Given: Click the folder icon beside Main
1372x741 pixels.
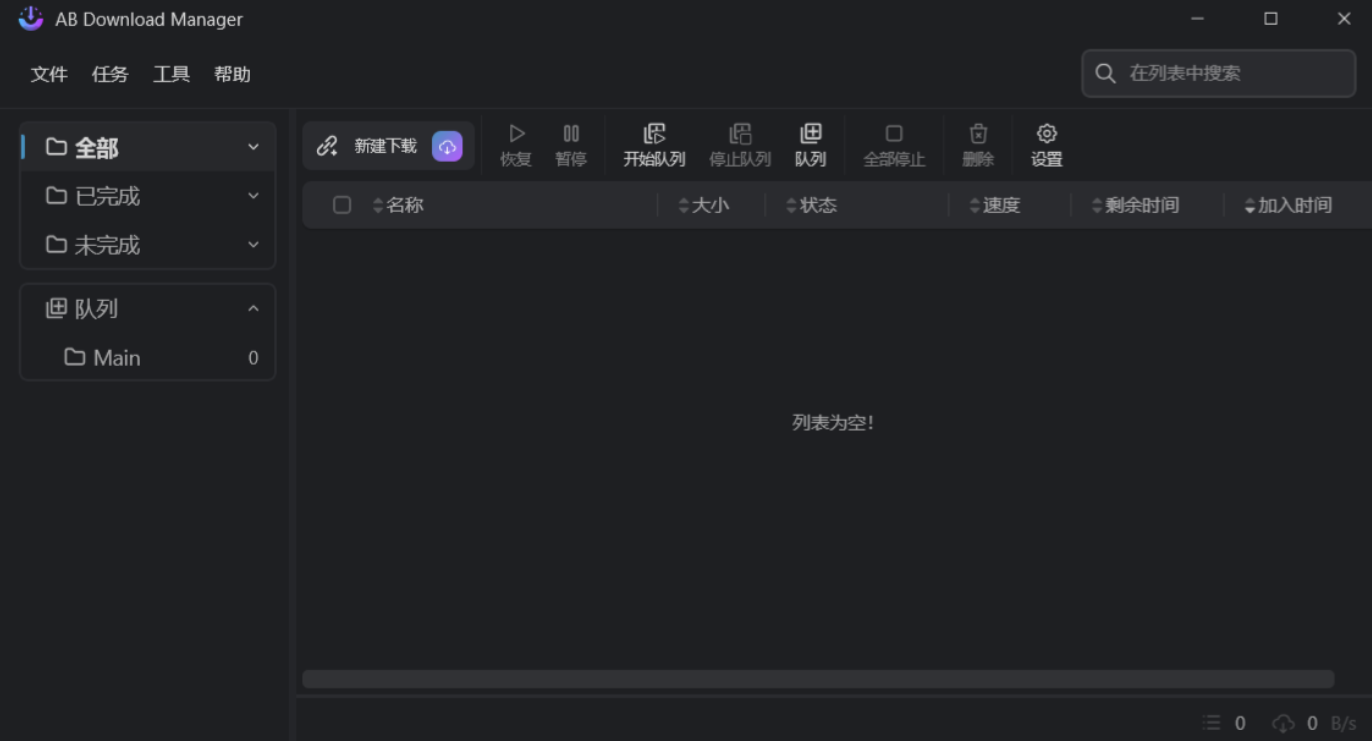Looking at the screenshot, I should (x=74, y=356).
